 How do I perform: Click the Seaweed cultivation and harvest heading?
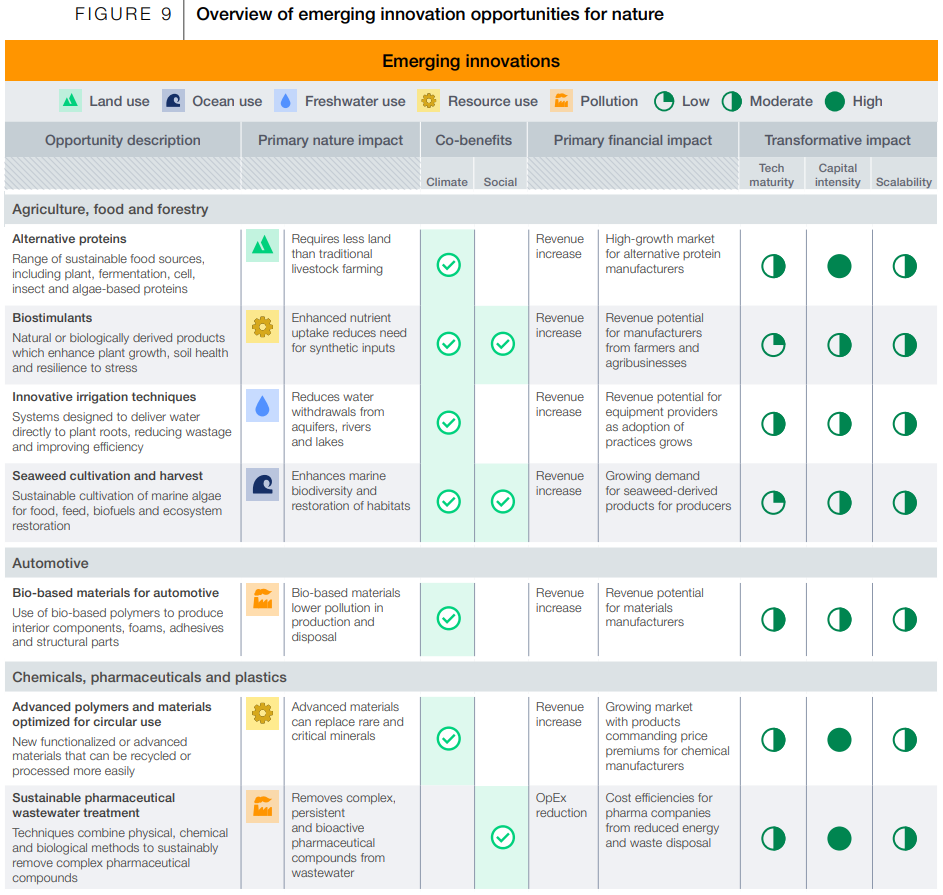pyautogui.click(x=107, y=476)
